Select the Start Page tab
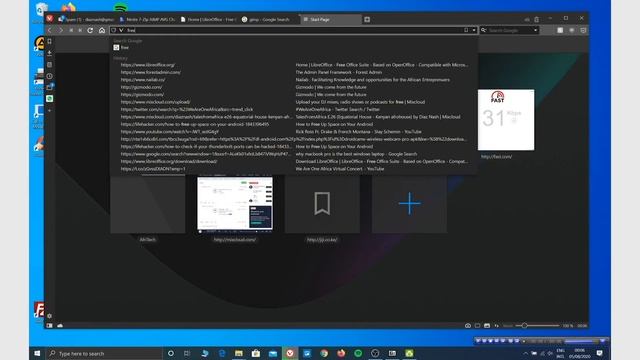Image resolution: width=640 pixels, height=360 pixels. (331, 19)
